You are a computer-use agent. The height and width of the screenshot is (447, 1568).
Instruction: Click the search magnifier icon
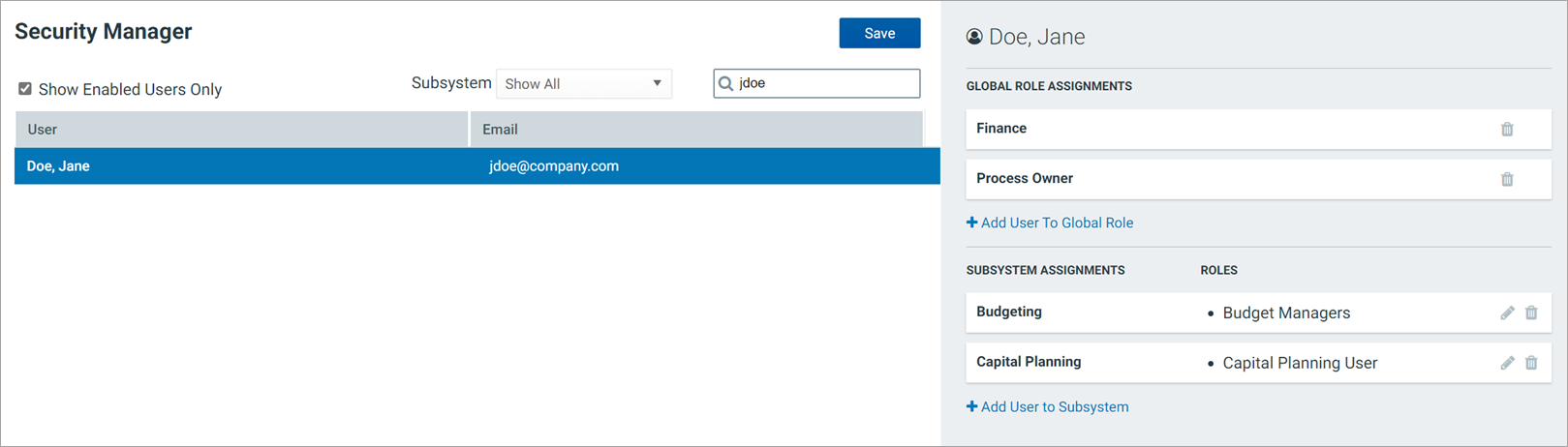coord(725,83)
